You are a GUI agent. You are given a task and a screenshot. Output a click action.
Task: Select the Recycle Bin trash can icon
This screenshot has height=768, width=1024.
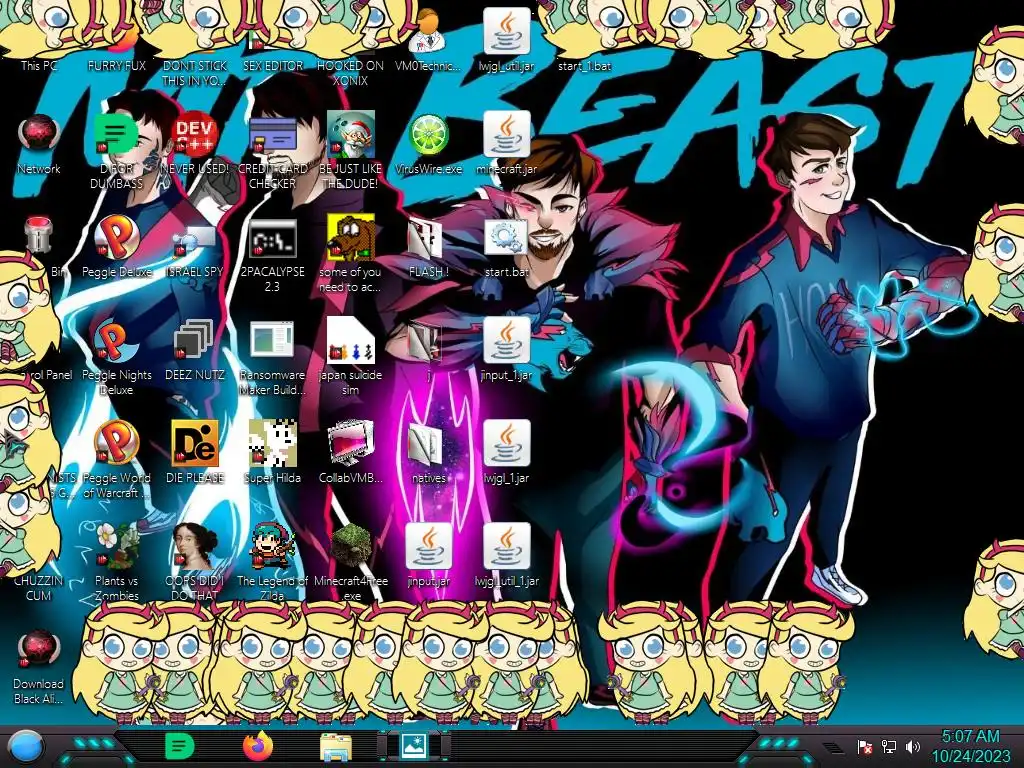39,235
